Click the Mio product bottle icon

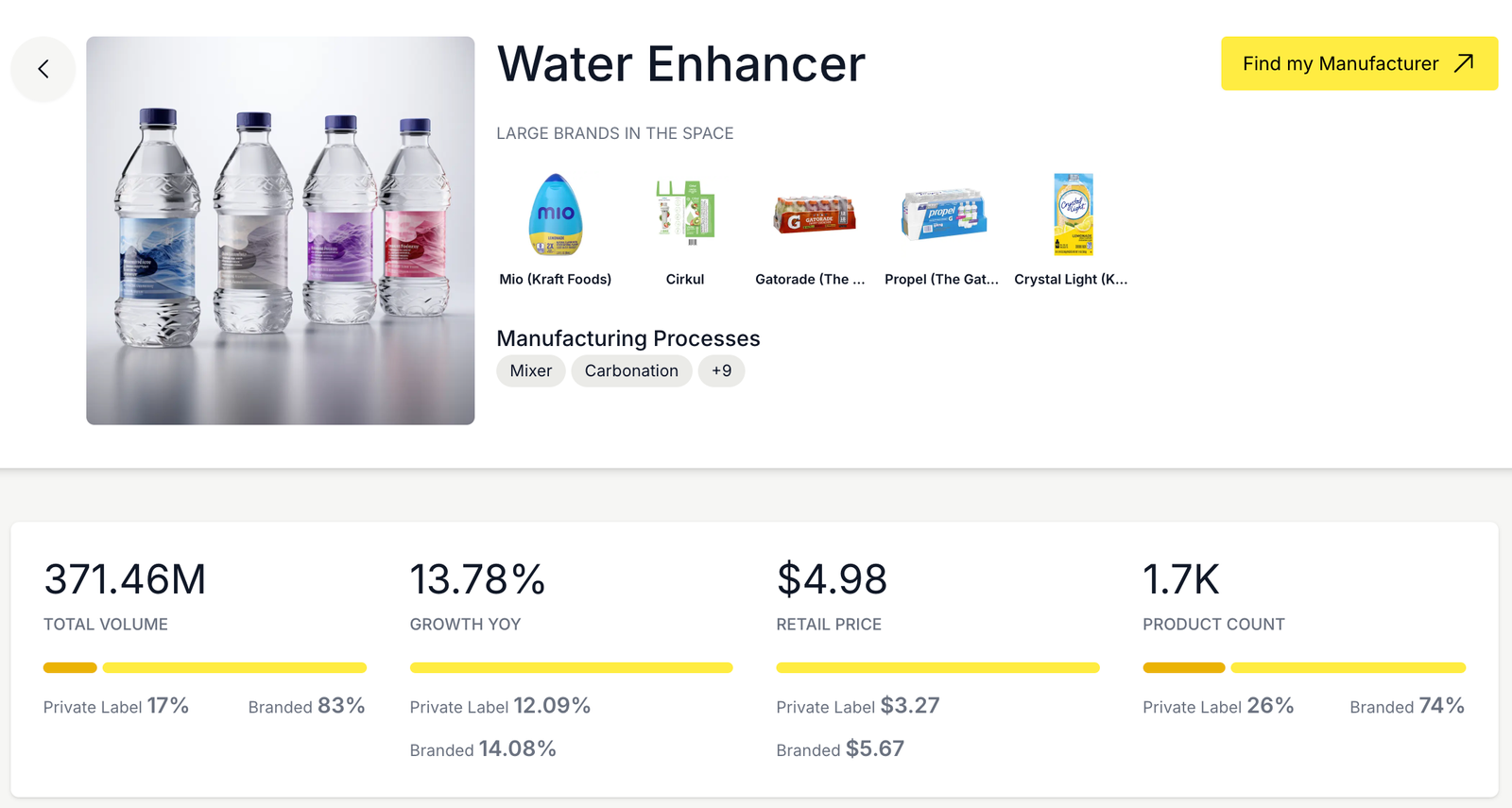click(x=556, y=215)
